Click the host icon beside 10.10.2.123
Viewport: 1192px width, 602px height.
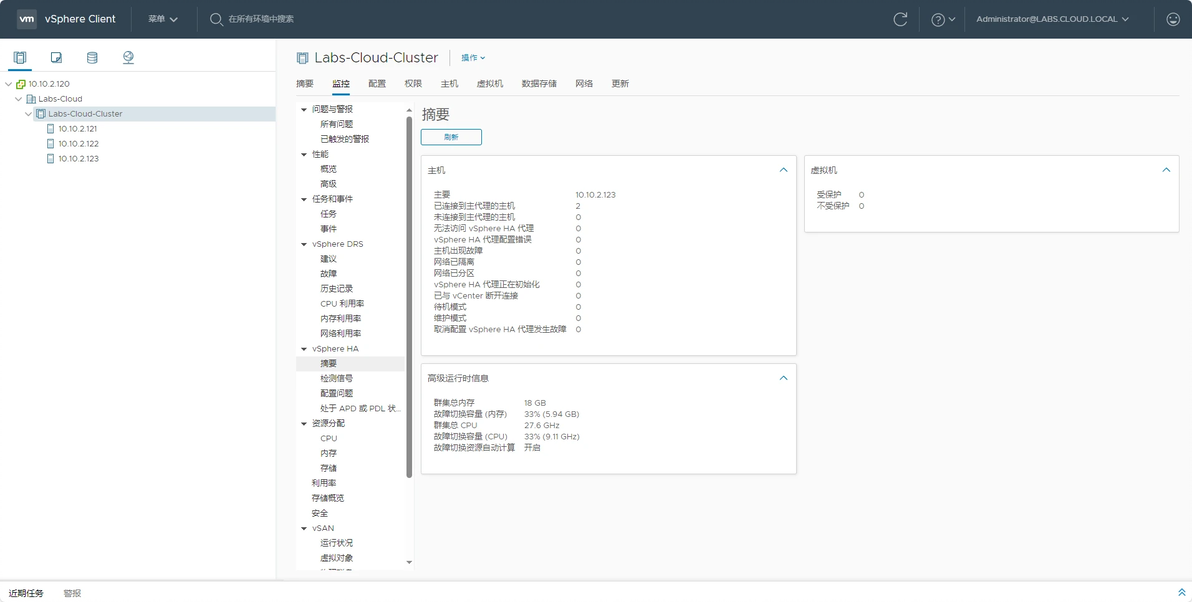tap(51, 159)
